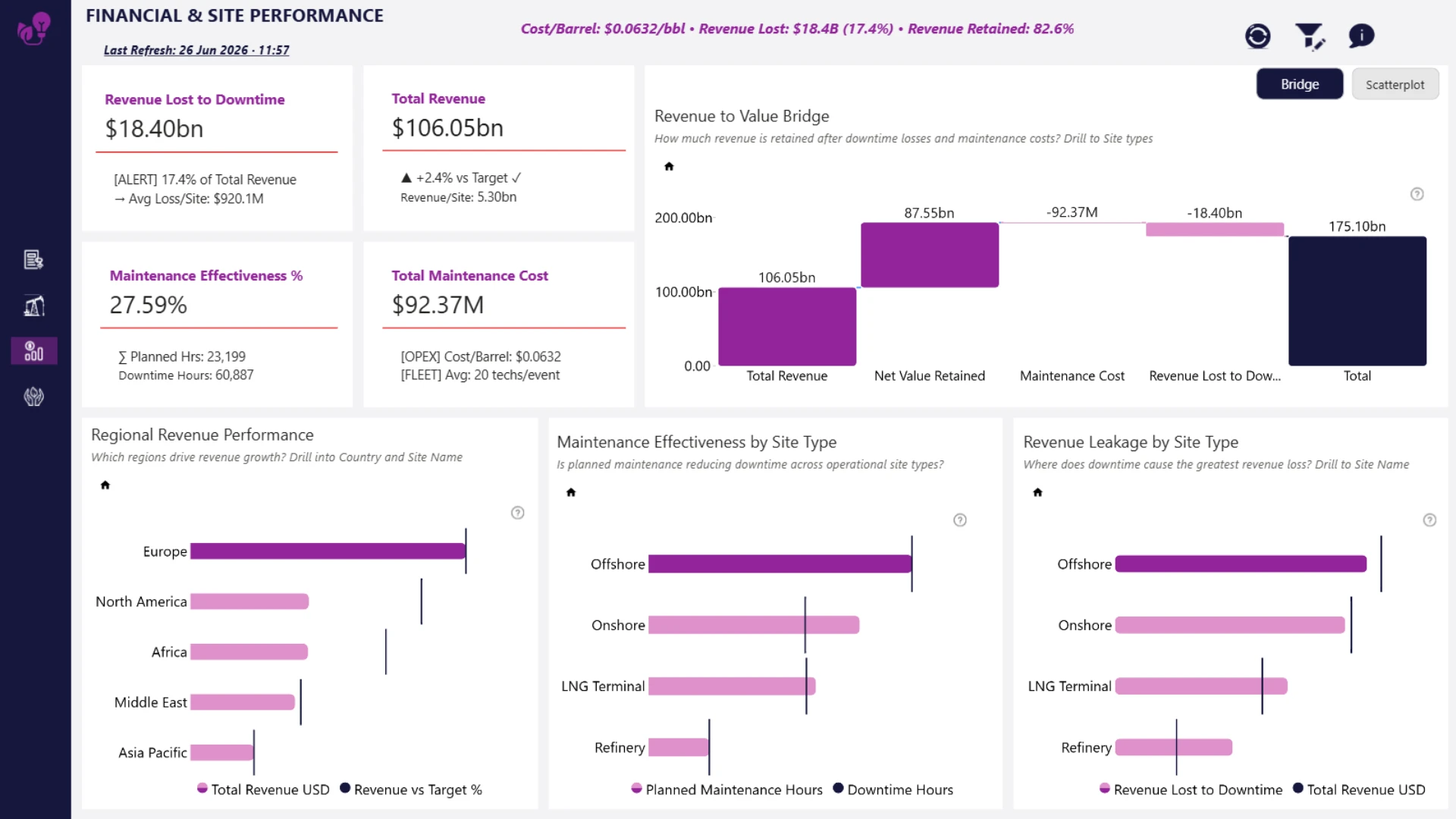This screenshot has width=1456, height=819.
Task: Click the Europe revenue bar
Action: tap(328, 551)
